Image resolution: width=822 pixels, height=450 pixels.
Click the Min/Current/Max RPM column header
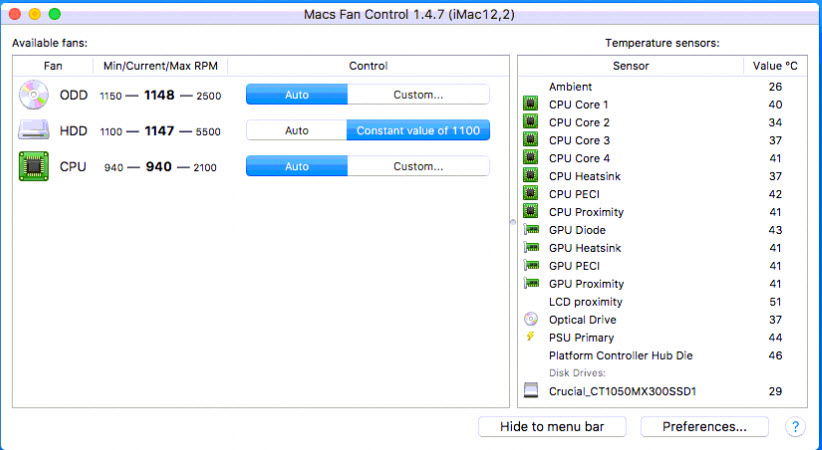pos(160,66)
